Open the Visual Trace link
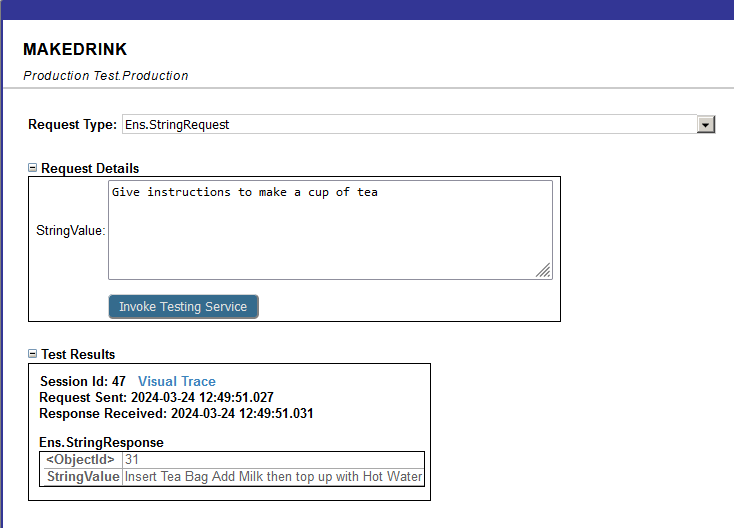Viewport: 734px width, 528px height. [x=176, y=381]
